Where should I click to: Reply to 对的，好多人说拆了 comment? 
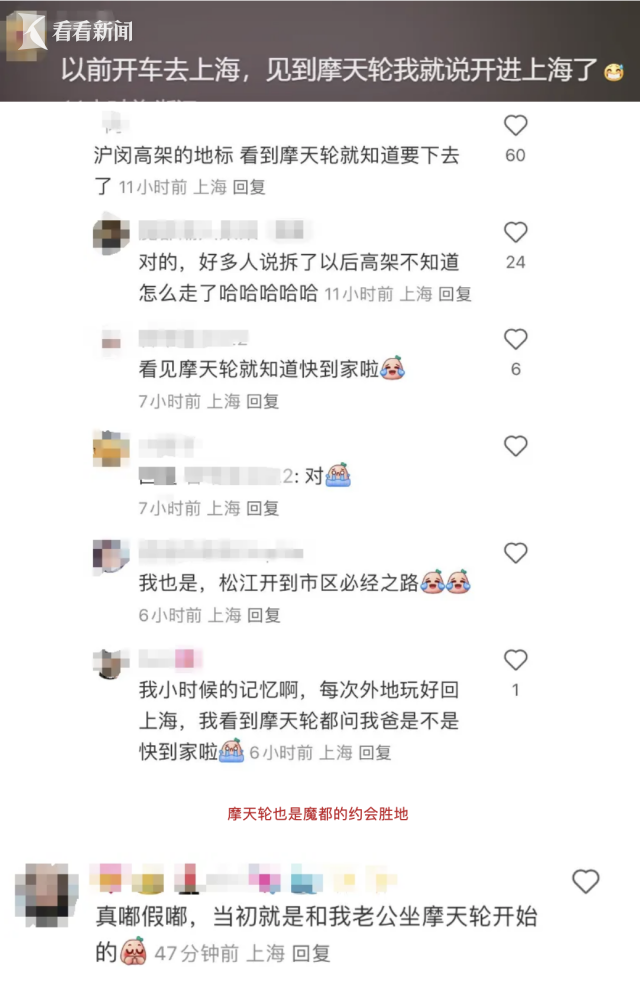point(455,294)
